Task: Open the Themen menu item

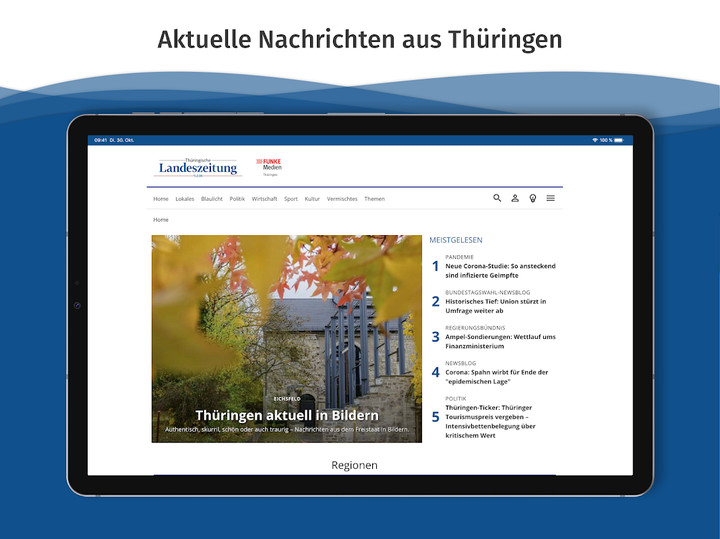Action: point(374,199)
